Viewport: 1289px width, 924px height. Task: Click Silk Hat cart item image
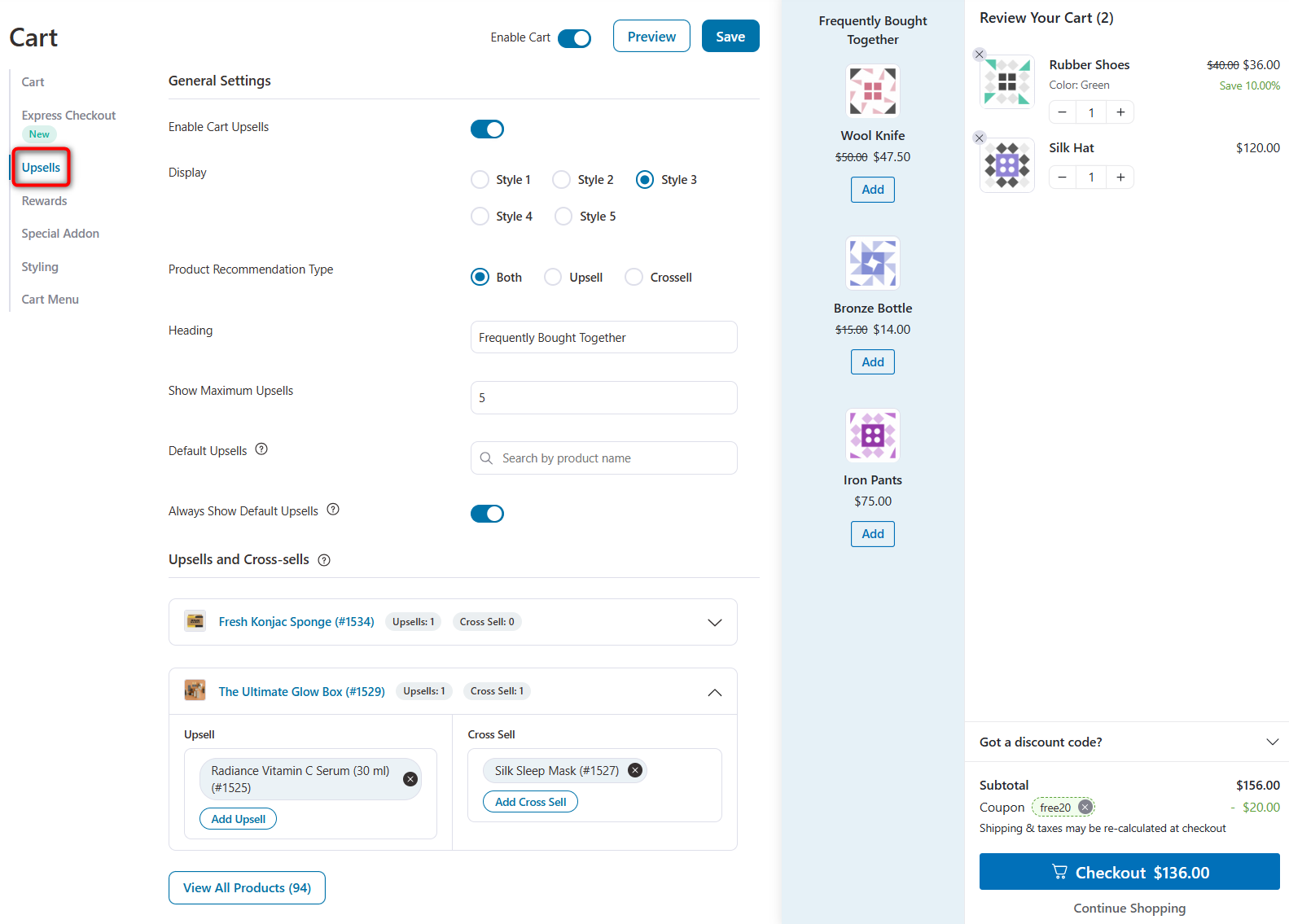(x=1007, y=165)
